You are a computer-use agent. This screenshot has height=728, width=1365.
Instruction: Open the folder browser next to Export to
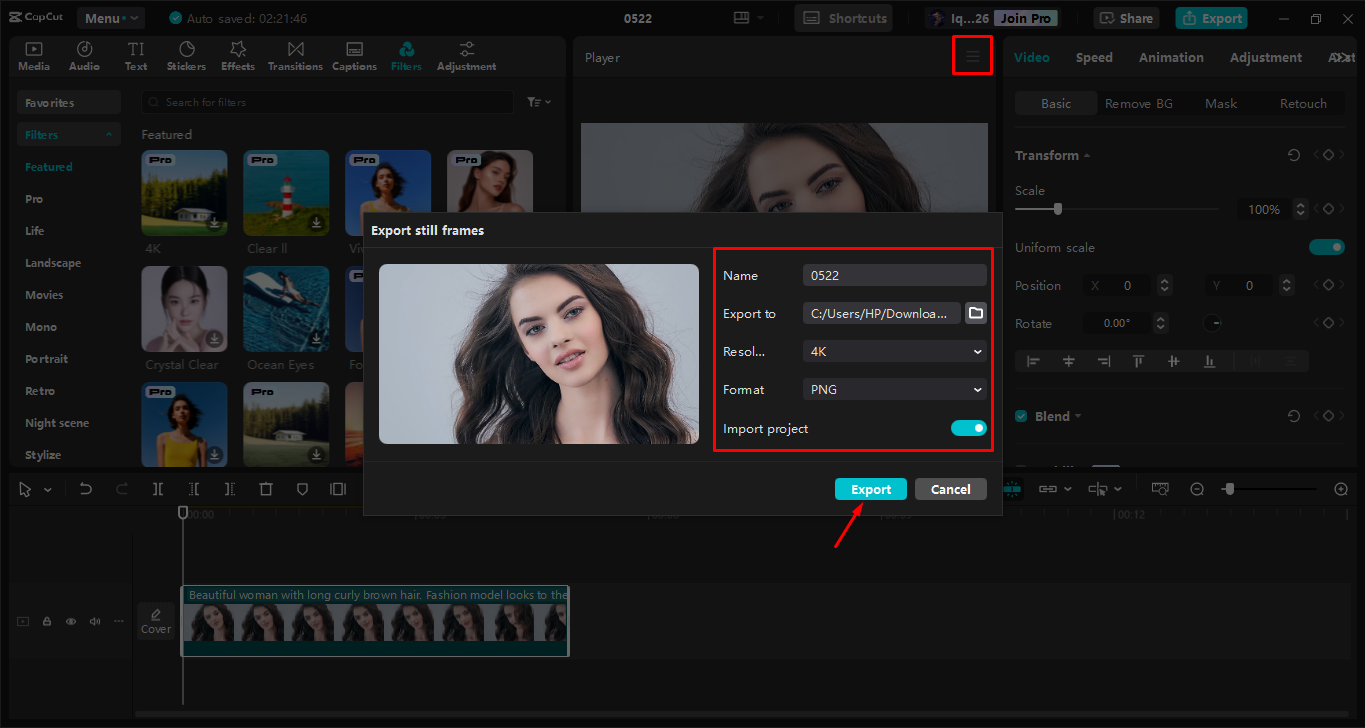975,313
